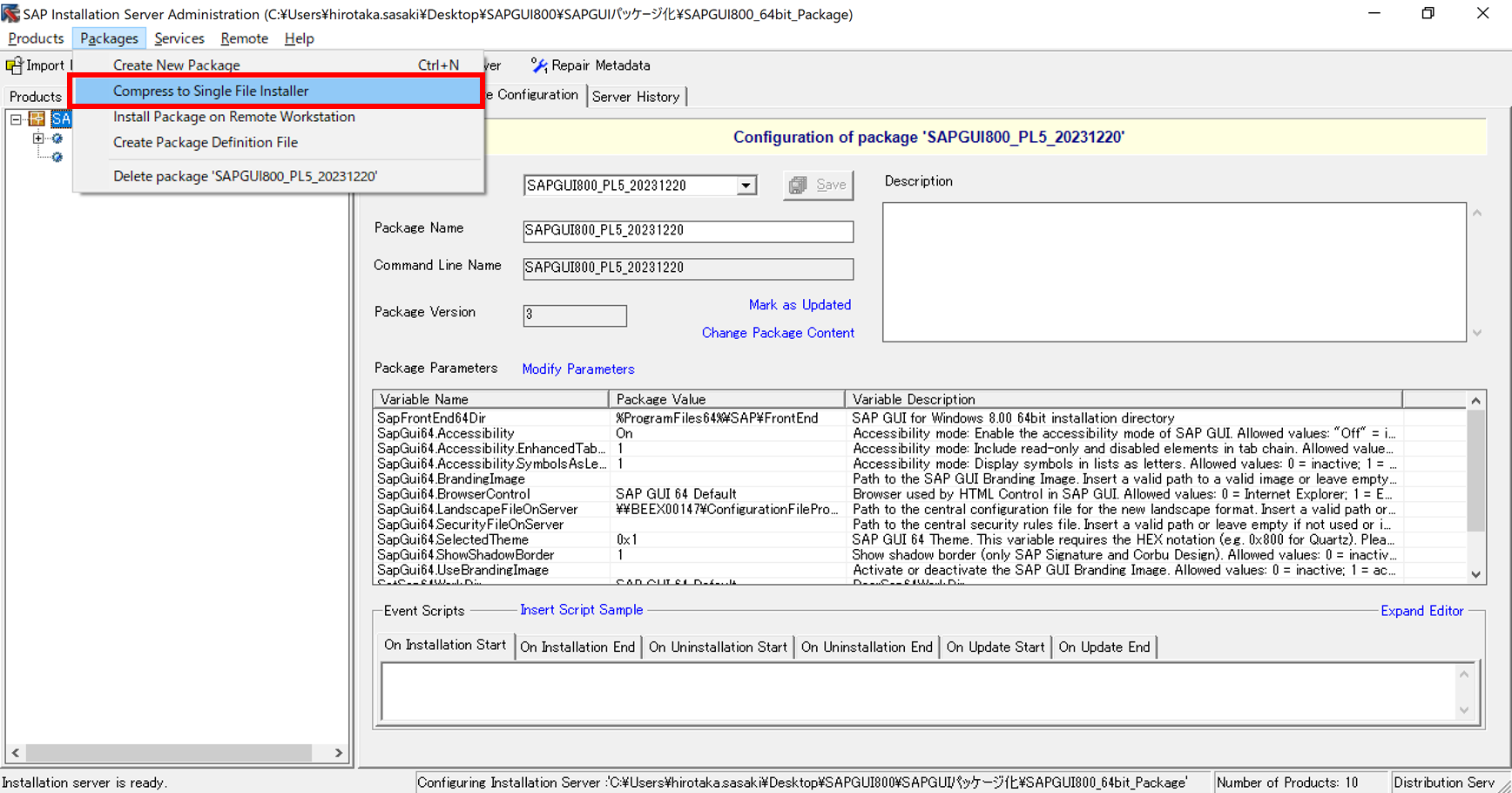Open the Help menu
Viewport: 1512px width, 793px height.
tap(299, 38)
